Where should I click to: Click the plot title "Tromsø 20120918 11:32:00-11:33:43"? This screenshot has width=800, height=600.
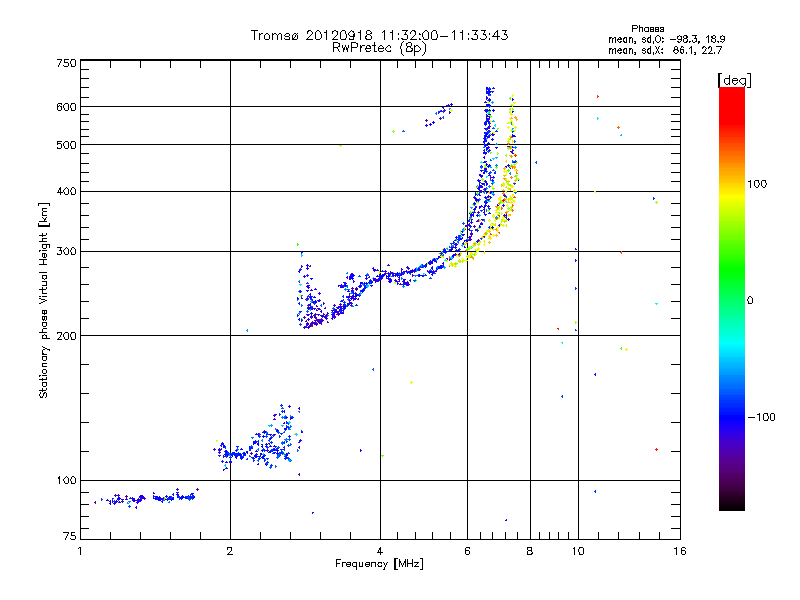(379, 35)
